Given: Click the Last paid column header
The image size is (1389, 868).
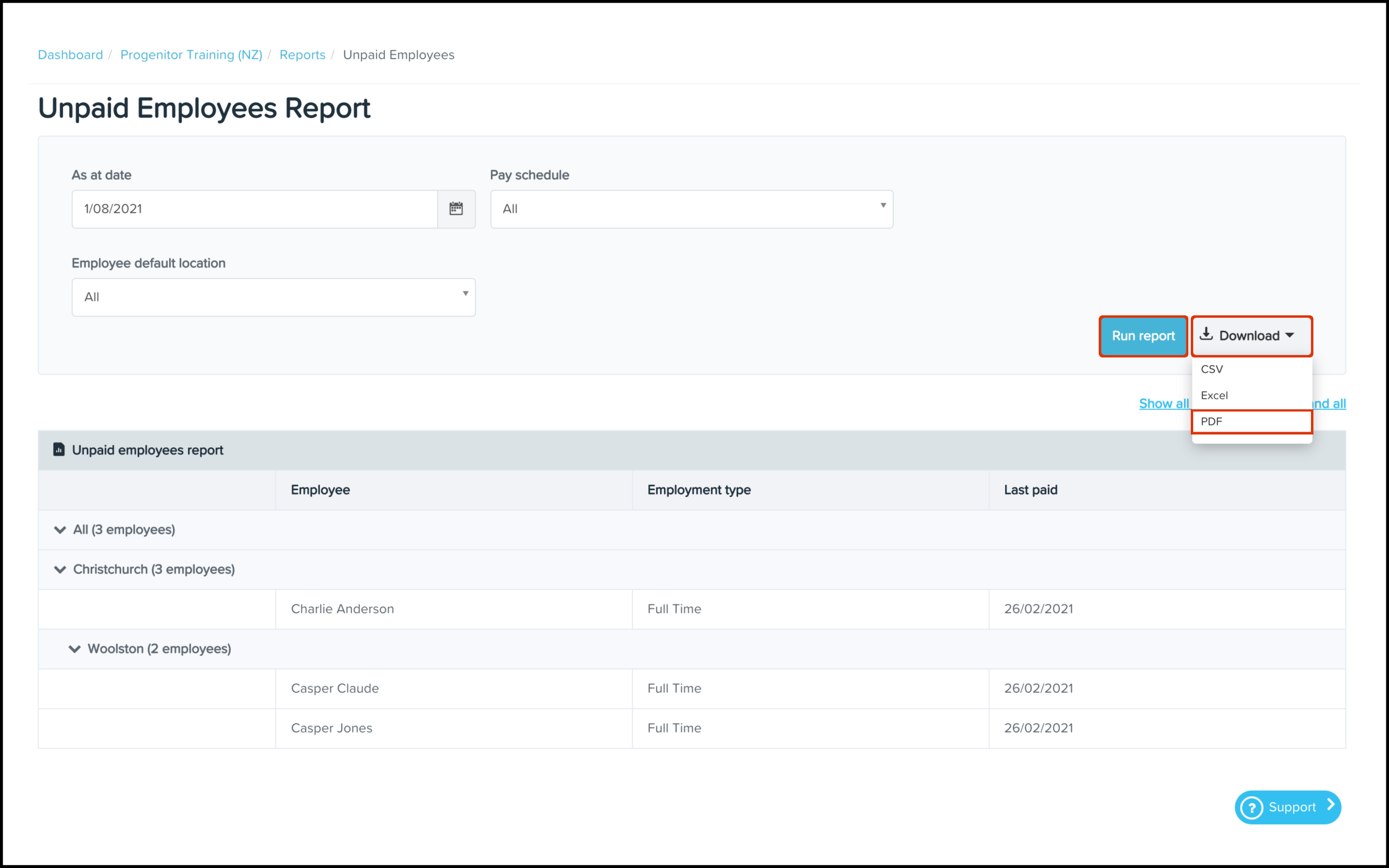Looking at the screenshot, I should tap(1030, 490).
